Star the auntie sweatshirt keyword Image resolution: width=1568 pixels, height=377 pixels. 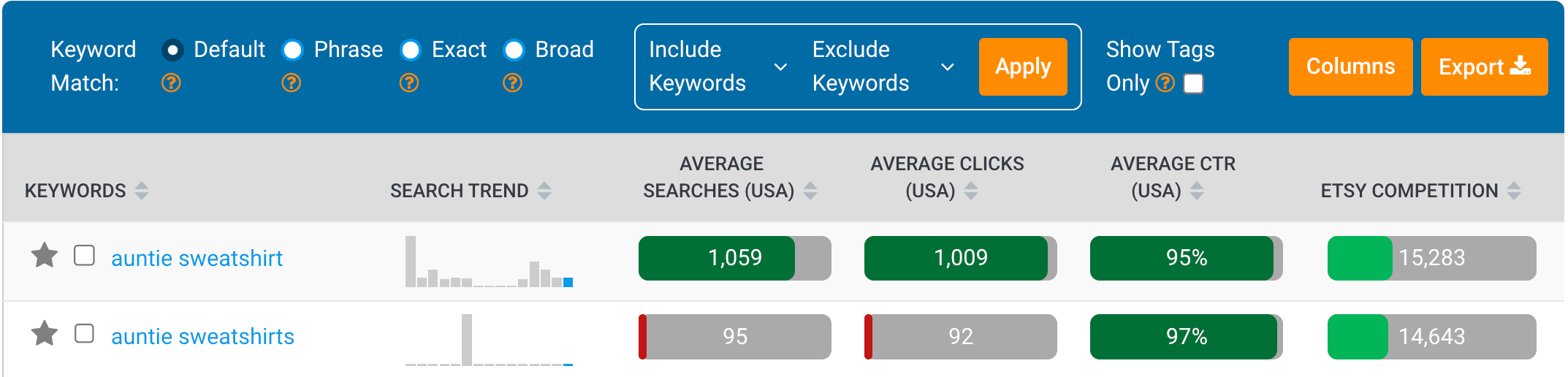pos(45,256)
